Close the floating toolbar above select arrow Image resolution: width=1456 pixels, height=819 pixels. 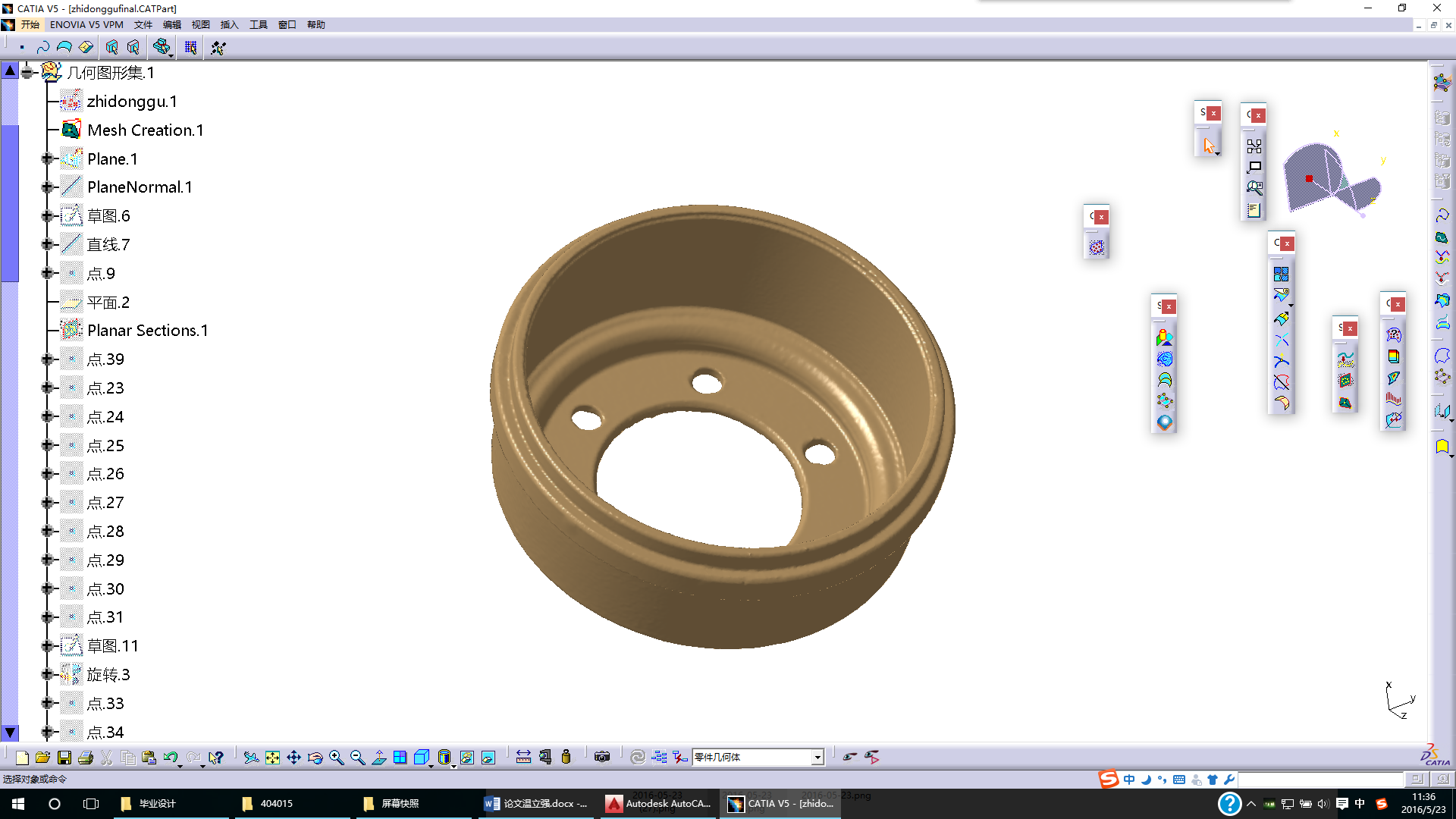click(x=1214, y=113)
